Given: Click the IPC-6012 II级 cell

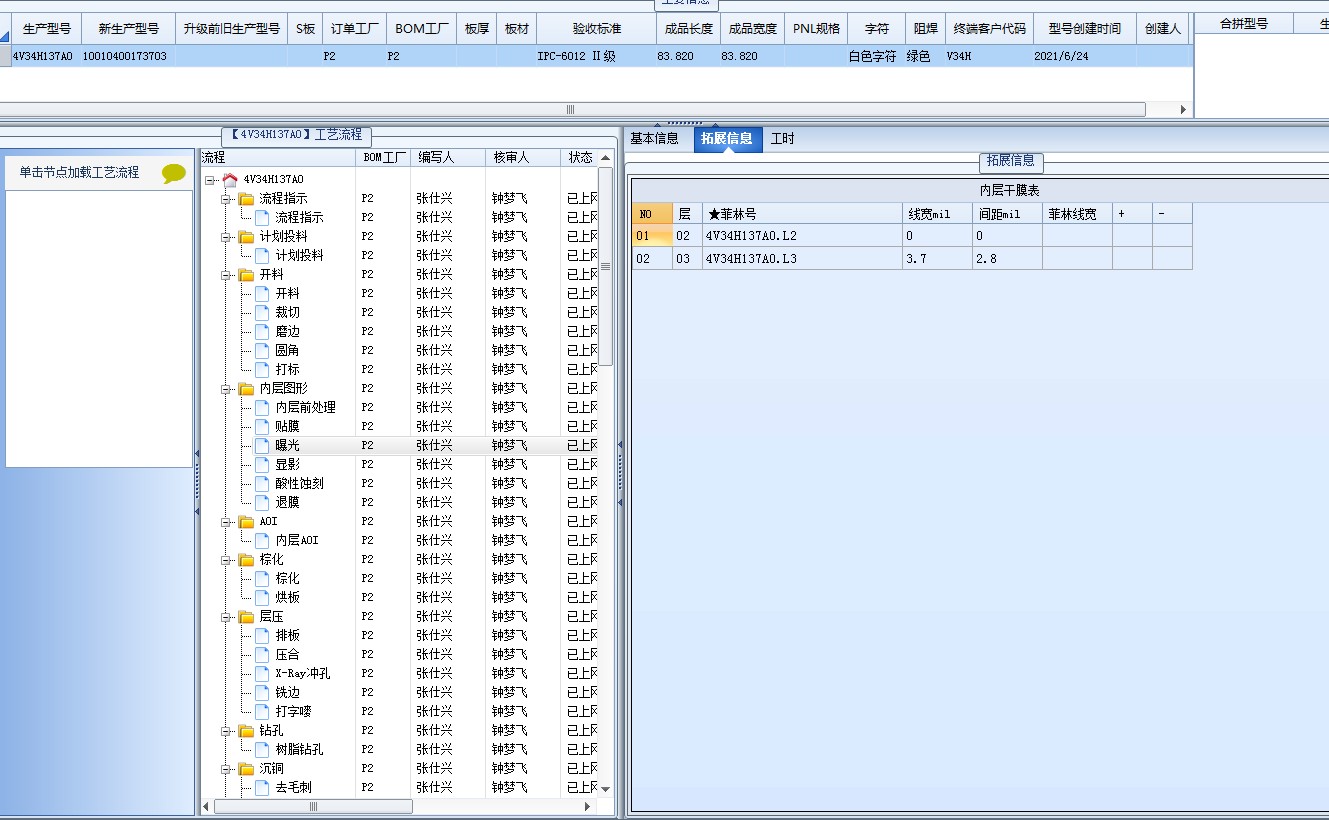Looking at the screenshot, I should (597, 56).
